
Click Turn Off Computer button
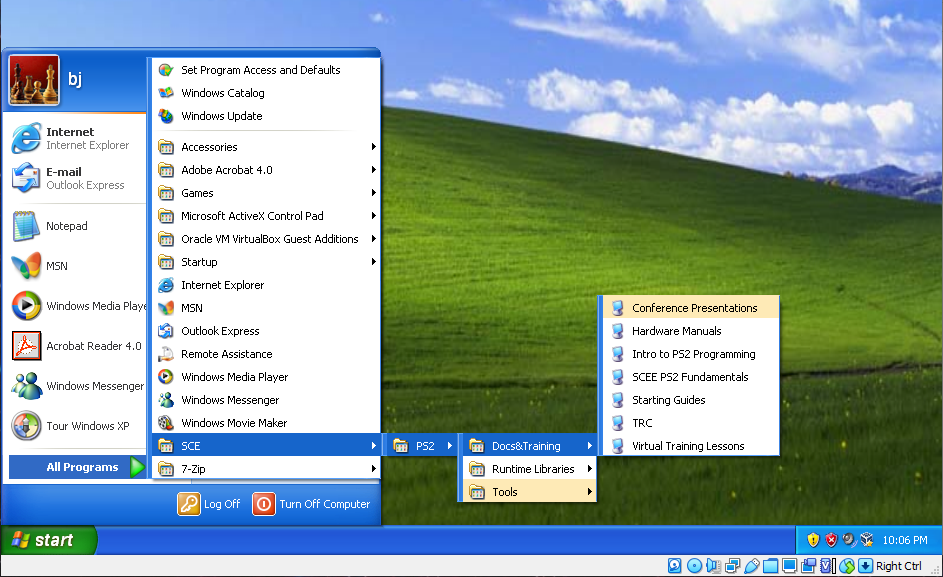coord(312,504)
